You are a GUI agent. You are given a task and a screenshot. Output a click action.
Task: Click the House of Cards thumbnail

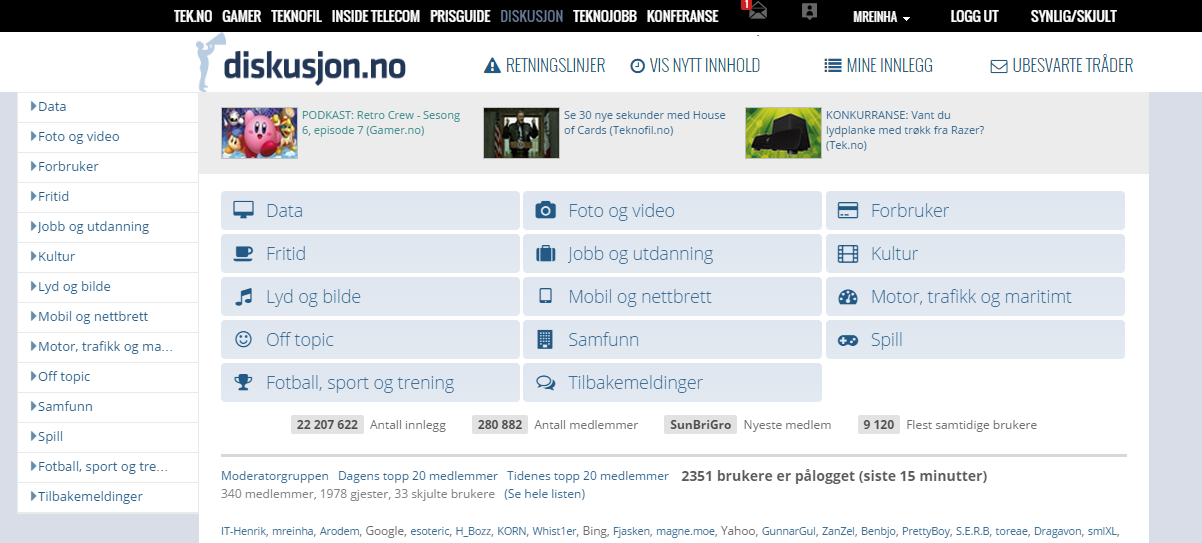coord(521,133)
